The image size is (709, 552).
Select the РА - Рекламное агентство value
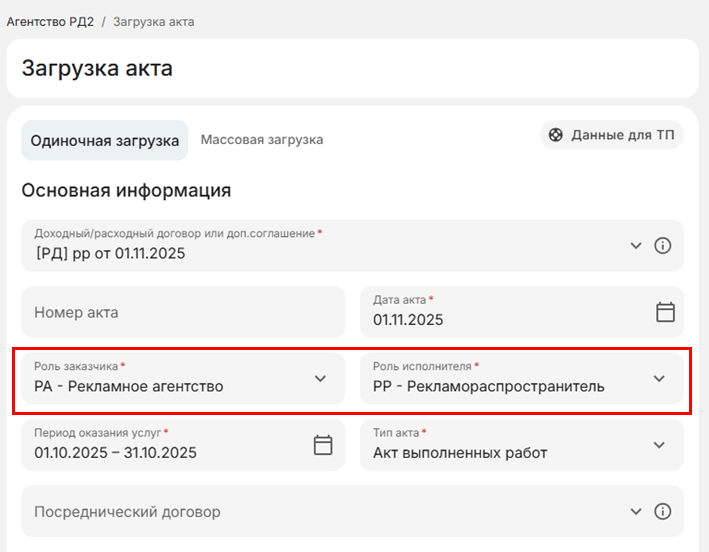[129, 386]
